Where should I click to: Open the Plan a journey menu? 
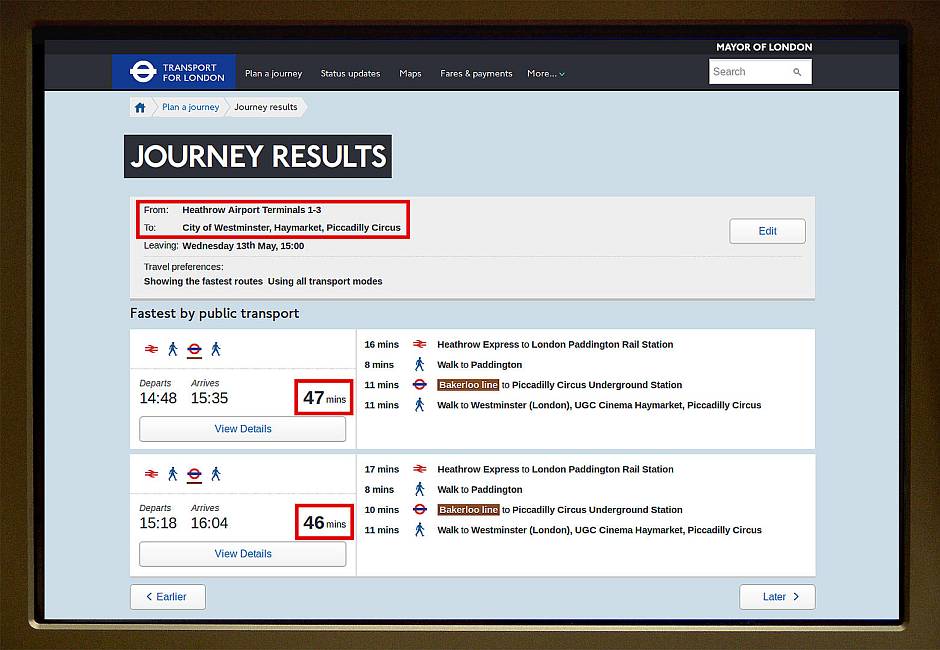click(273, 73)
